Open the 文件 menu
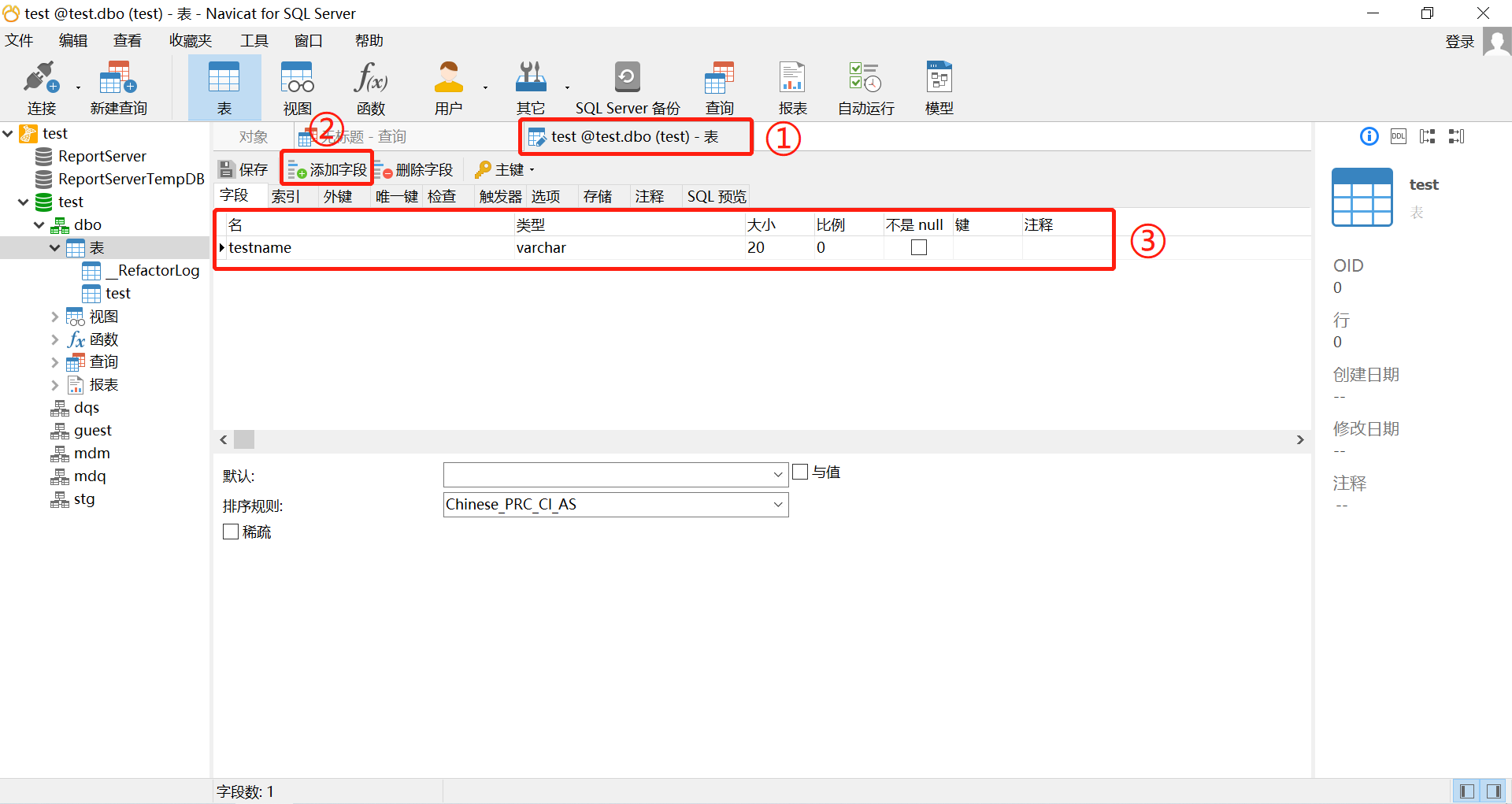1512x804 pixels. tap(19, 41)
